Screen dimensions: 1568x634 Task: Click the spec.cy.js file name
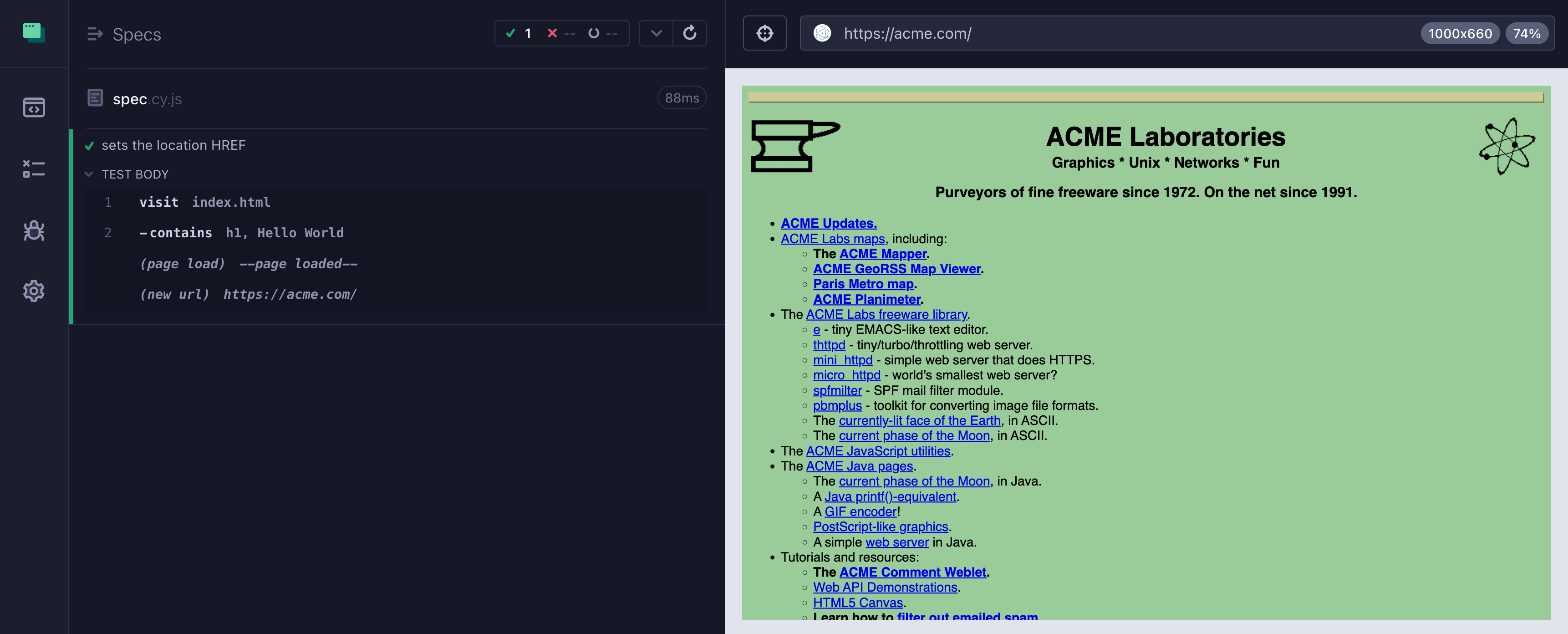[x=148, y=99]
